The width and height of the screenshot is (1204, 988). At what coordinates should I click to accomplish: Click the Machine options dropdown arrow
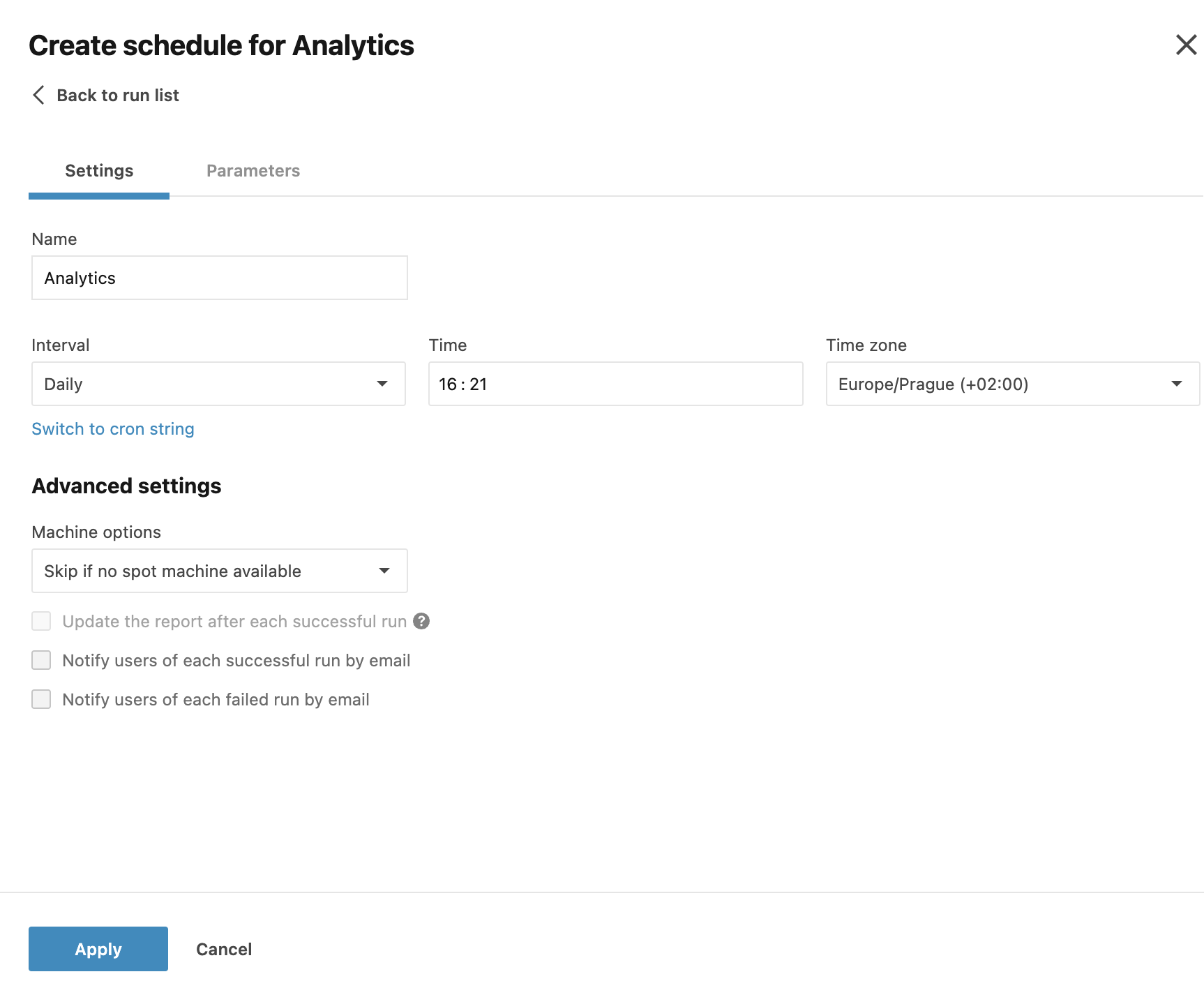[x=384, y=571]
